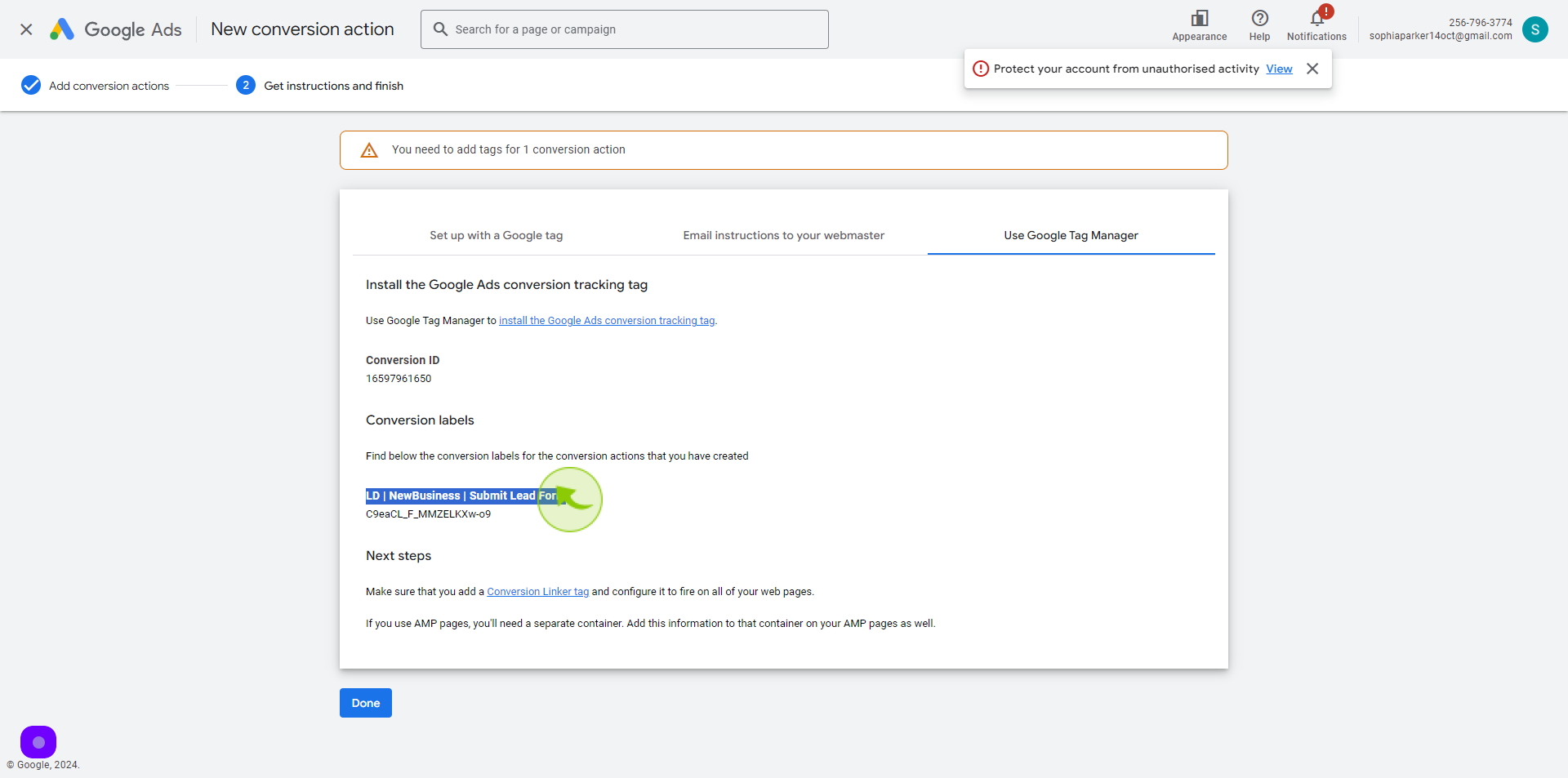Click the purple recording circle icon
The height and width of the screenshot is (778, 1568).
pos(38,742)
